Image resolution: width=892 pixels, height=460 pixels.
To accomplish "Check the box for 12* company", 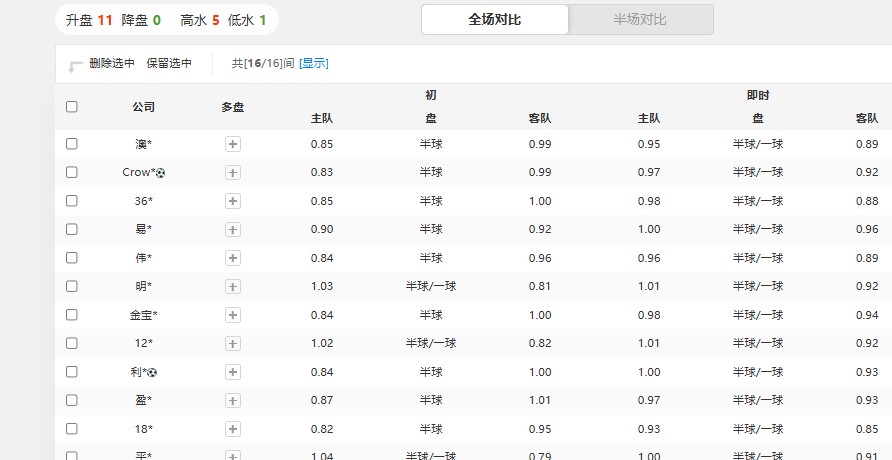I will (x=72, y=343).
